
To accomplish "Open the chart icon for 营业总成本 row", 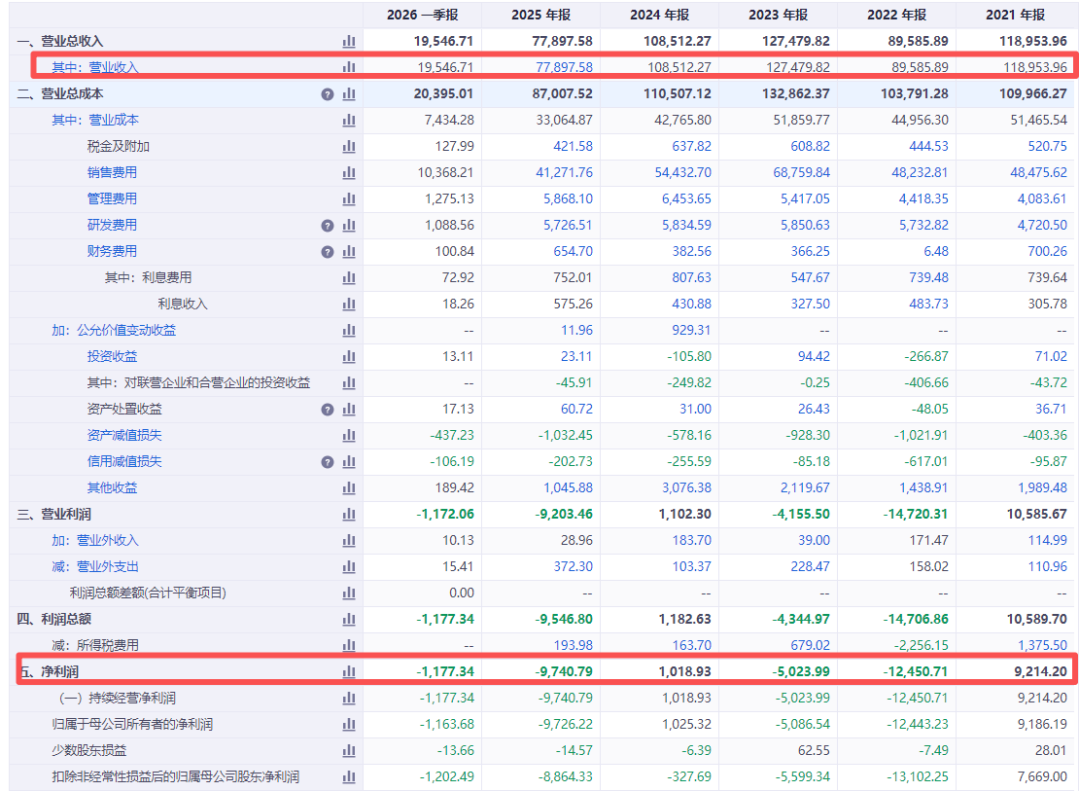I will click(349, 94).
